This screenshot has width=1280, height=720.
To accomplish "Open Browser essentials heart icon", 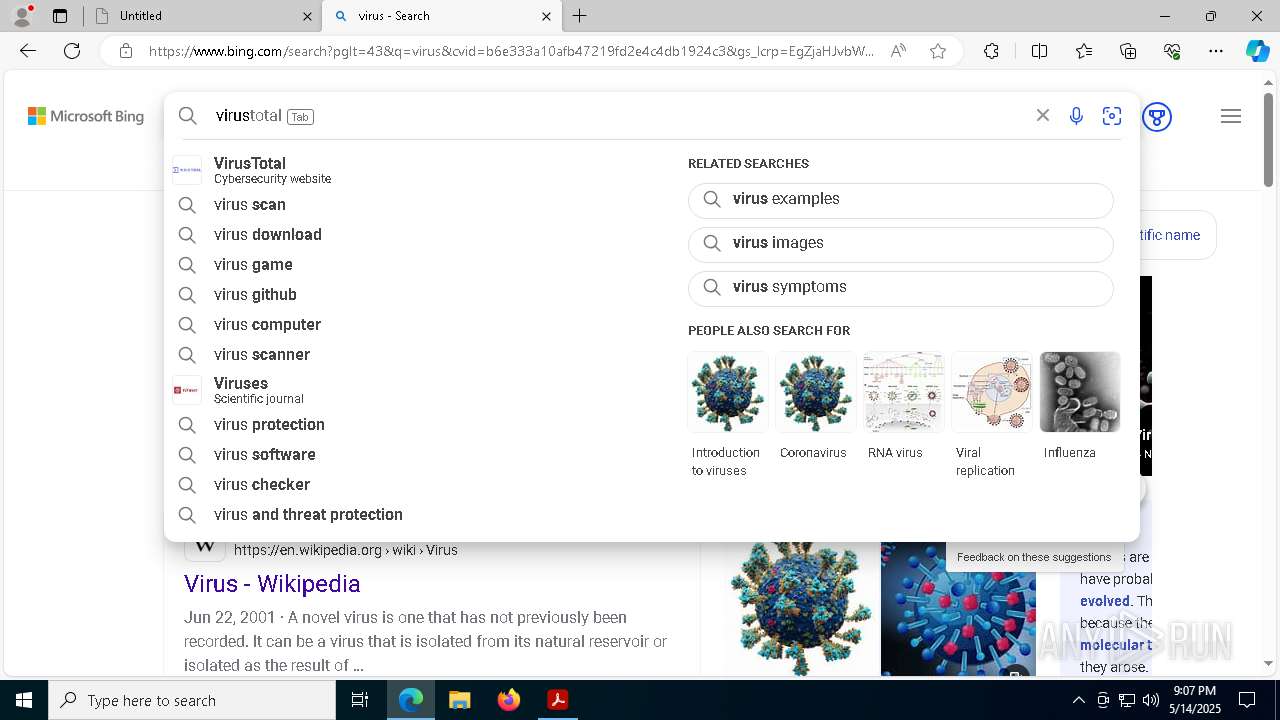I will (1172, 51).
